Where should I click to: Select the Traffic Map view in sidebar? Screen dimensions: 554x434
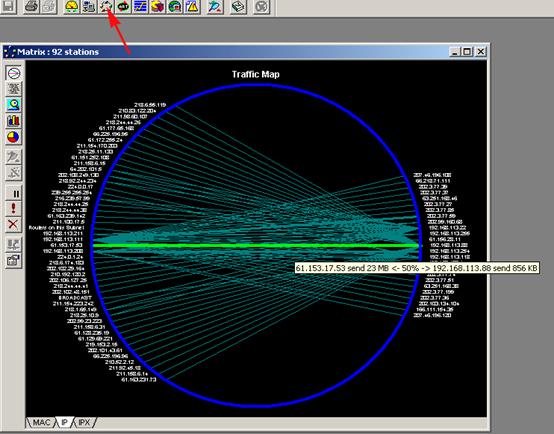13,73
